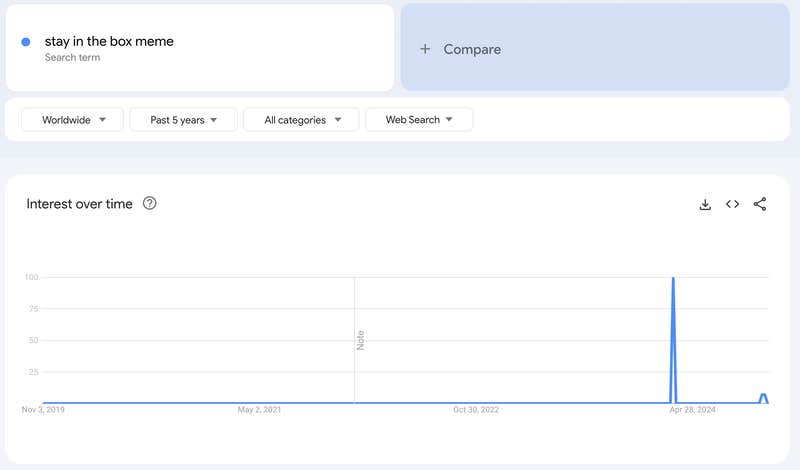Click the blue dot next to search term
This screenshot has width=800, height=470.
[x=26, y=42]
